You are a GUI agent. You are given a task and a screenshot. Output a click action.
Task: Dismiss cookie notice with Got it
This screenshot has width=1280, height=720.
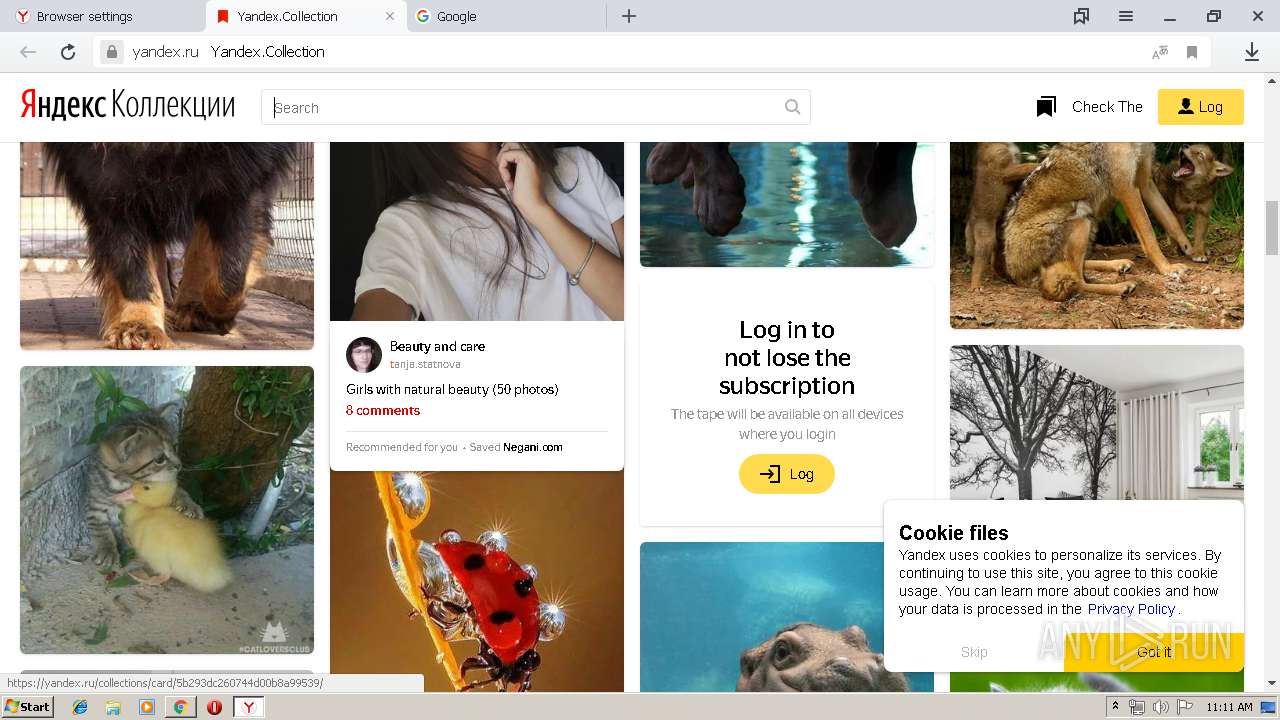point(1154,652)
